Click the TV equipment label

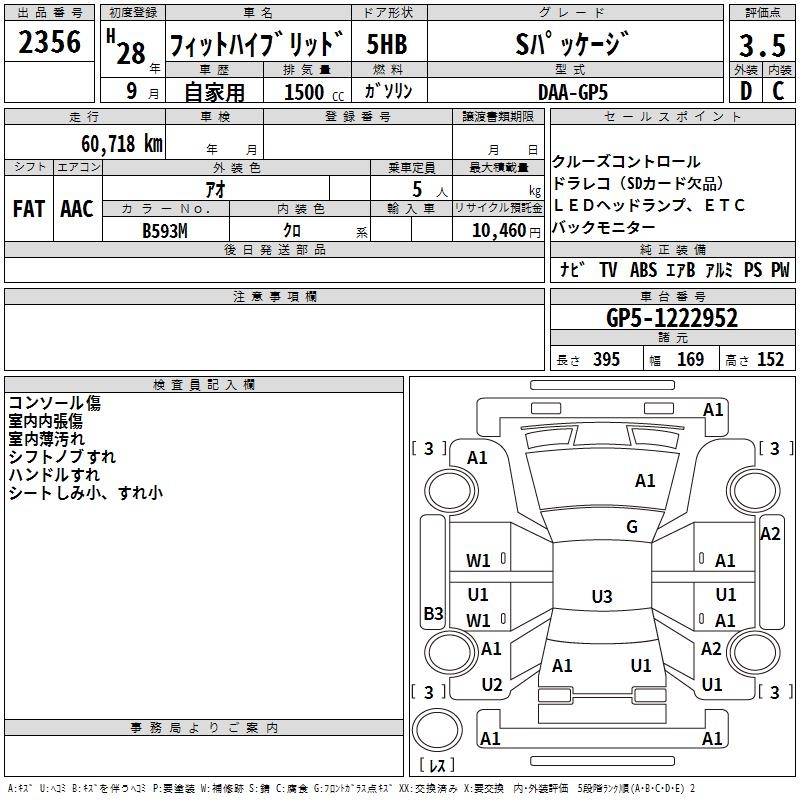click(x=608, y=269)
